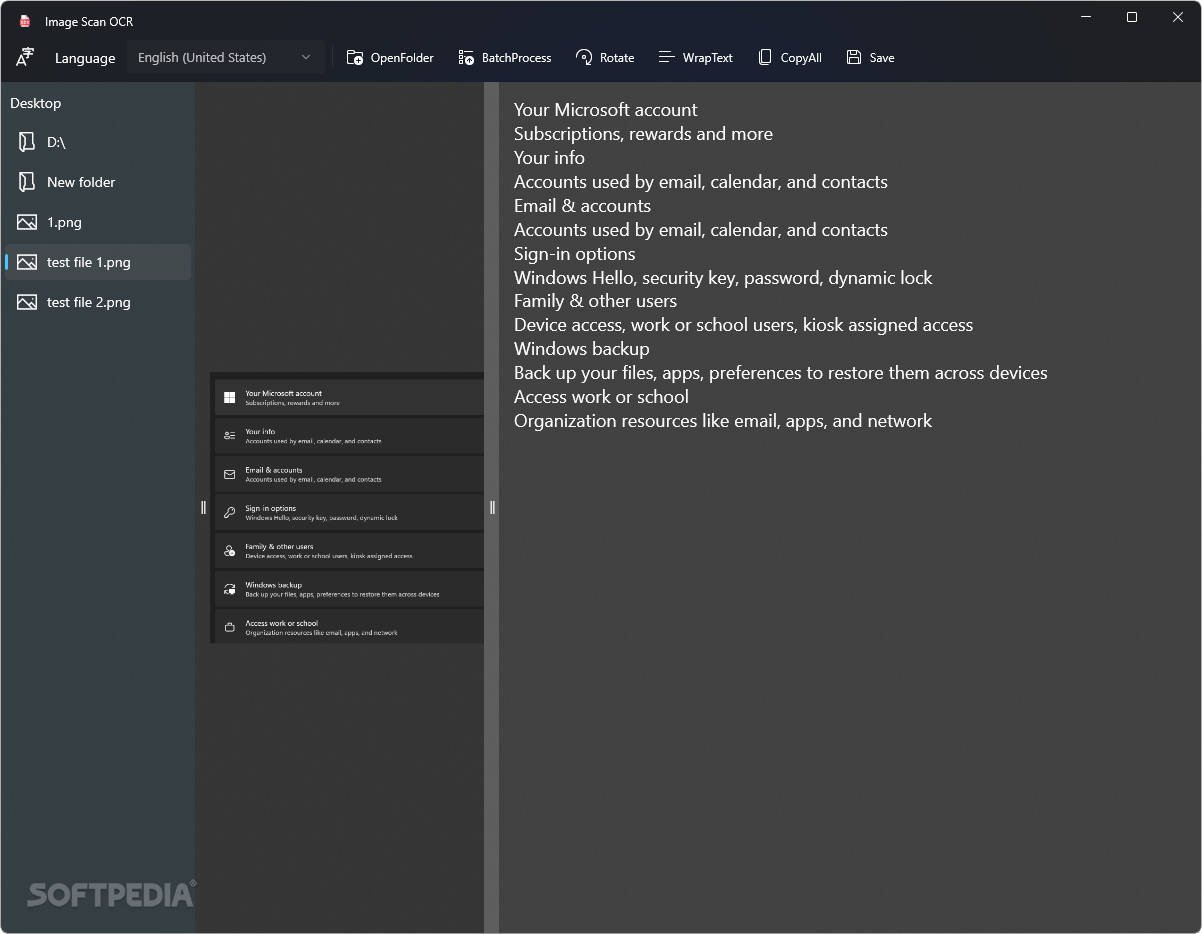Click the Rotate label
Screen dimensions: 1202x934
pos(617,58)
